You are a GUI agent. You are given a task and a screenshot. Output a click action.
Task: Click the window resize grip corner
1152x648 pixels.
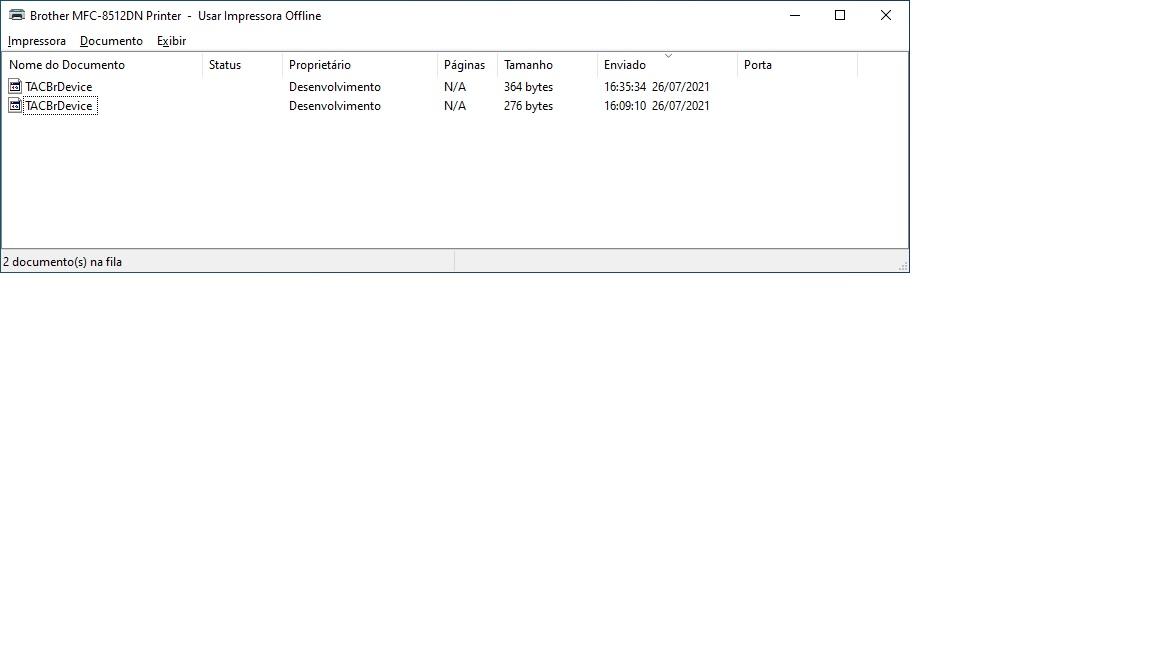coord(903,266)
